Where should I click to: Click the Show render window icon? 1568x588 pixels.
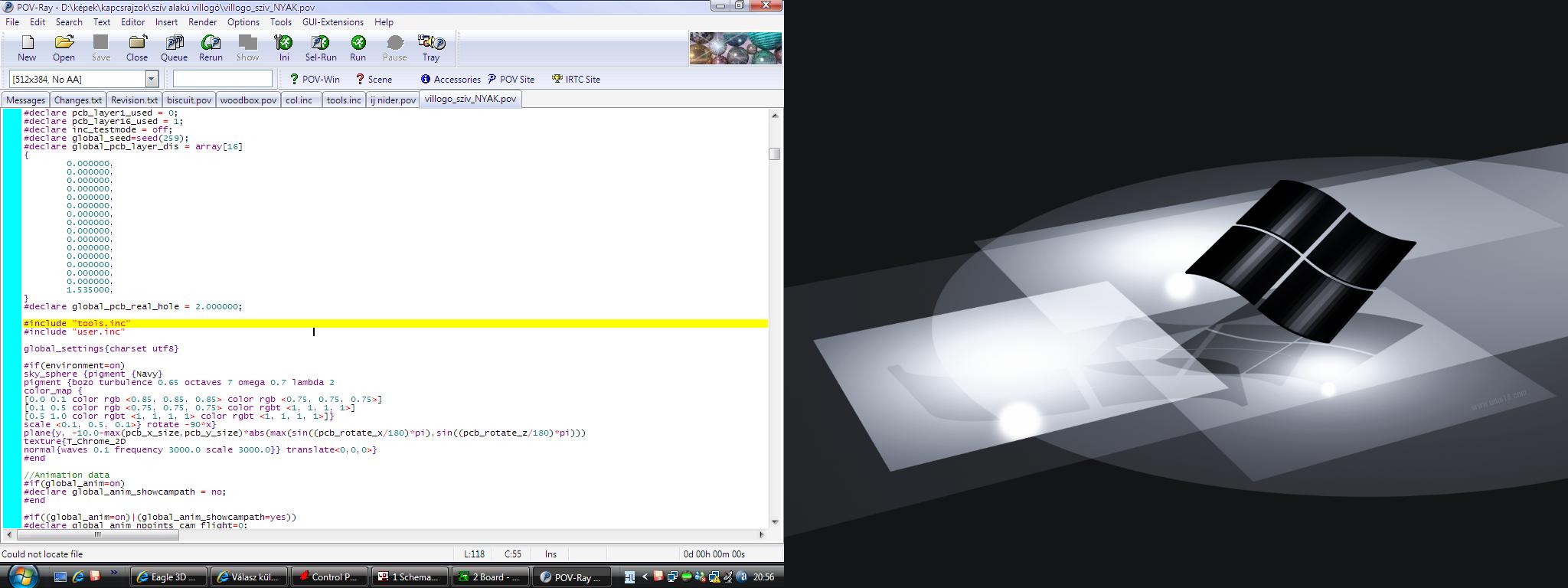click(247, 47)
